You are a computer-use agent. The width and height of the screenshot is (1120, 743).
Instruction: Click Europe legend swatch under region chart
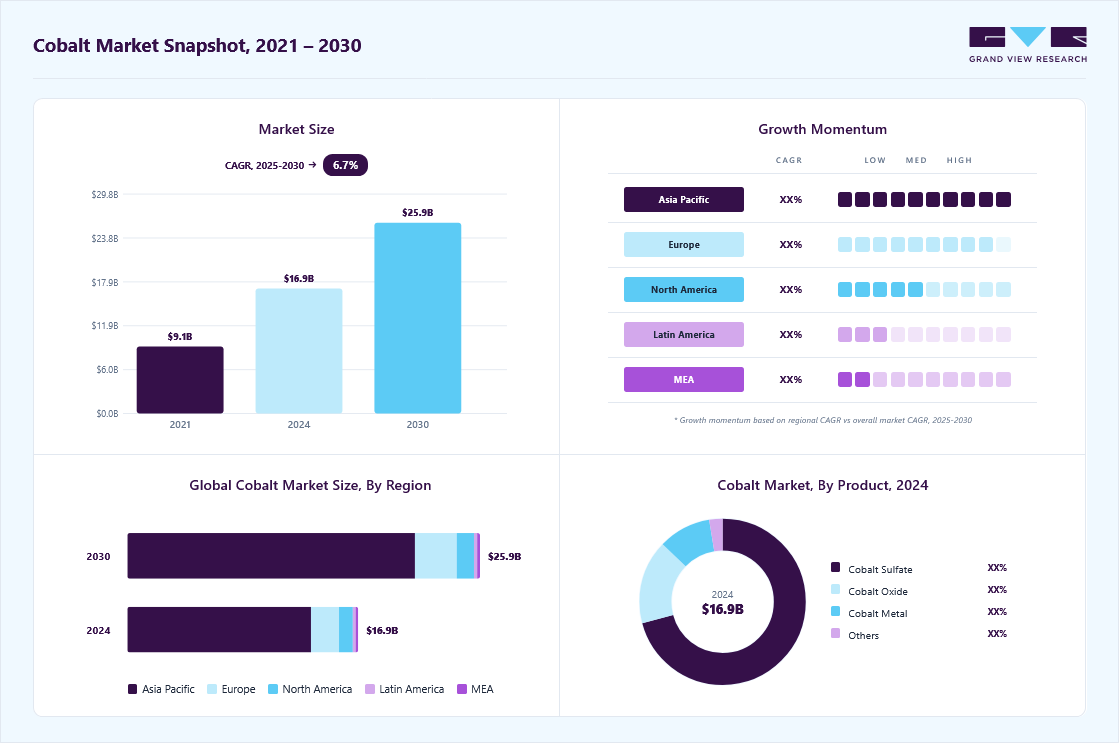click(x=212, y=689)
